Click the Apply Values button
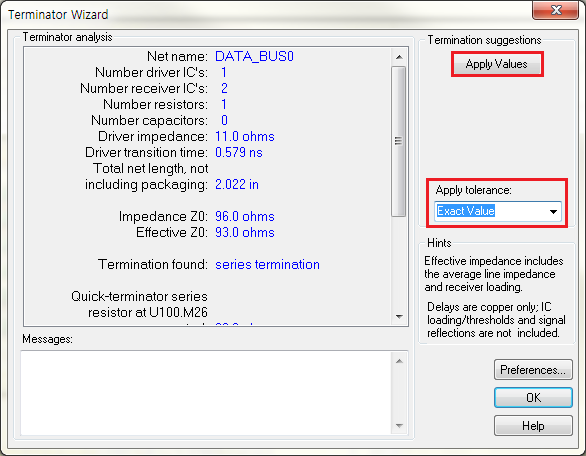This screenshot has width=586, height=456. coord(497,64)
